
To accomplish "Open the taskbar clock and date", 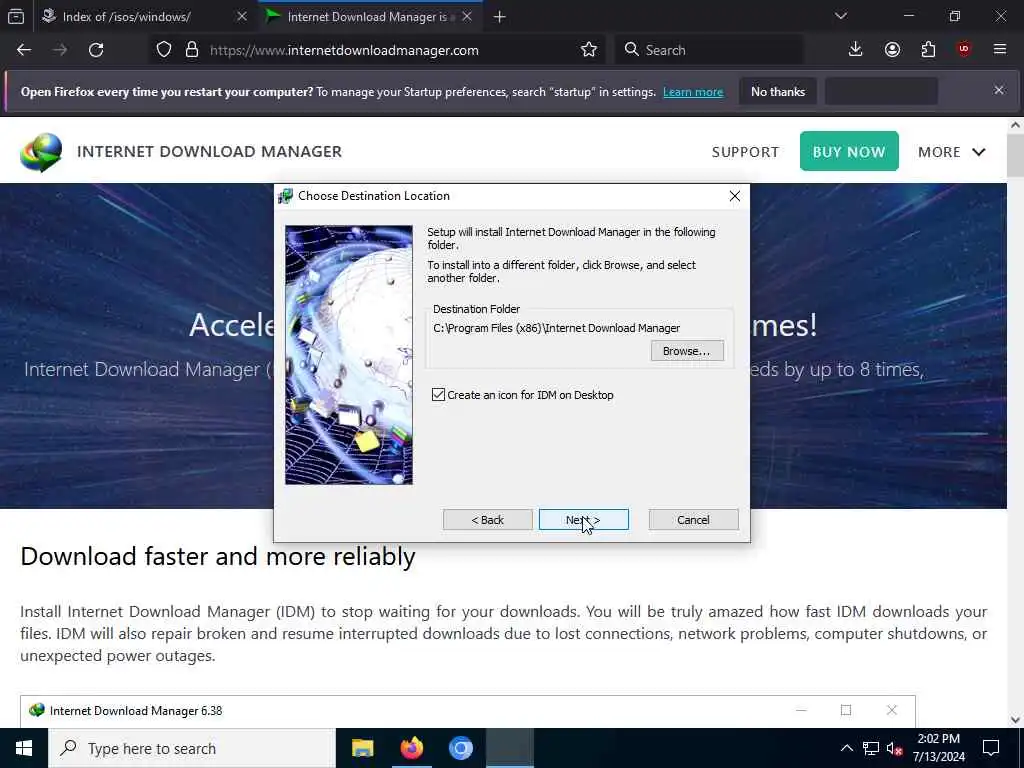I will 938,748.
